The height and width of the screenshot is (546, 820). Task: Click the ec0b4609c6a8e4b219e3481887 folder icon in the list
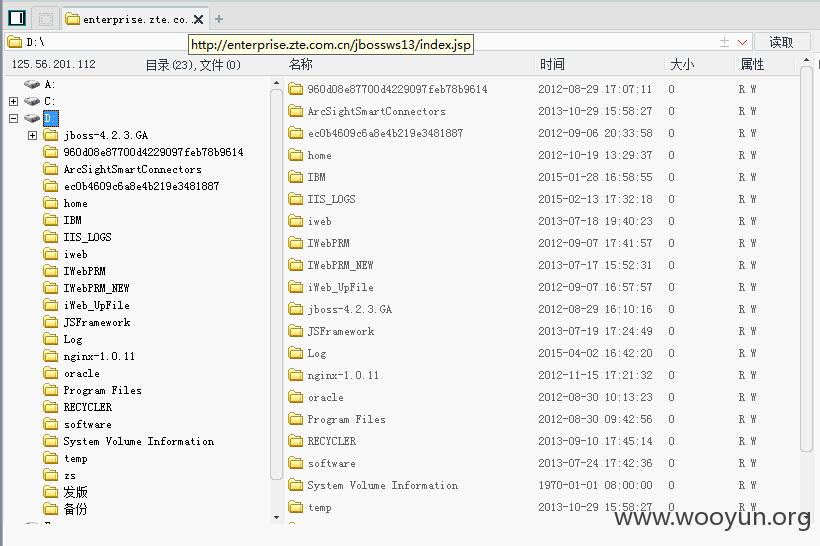pos(295,133)
